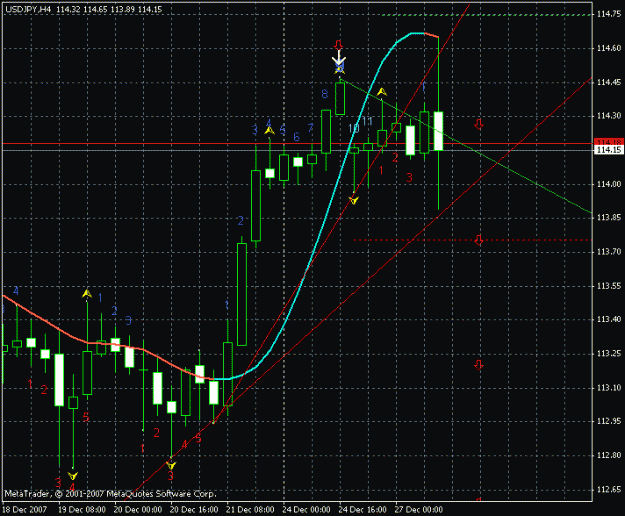Click the 114.45 price scale label
This screenshot has height=516, width=625.
609,82
